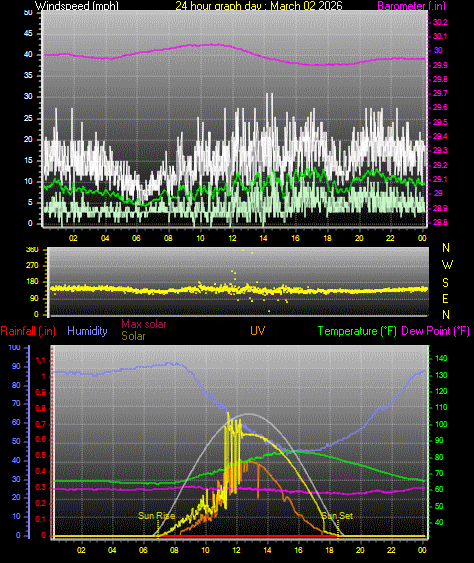Click the 24 hour graph day title
474x563 pixels.
pyautogui.click(x=259, y=6)
